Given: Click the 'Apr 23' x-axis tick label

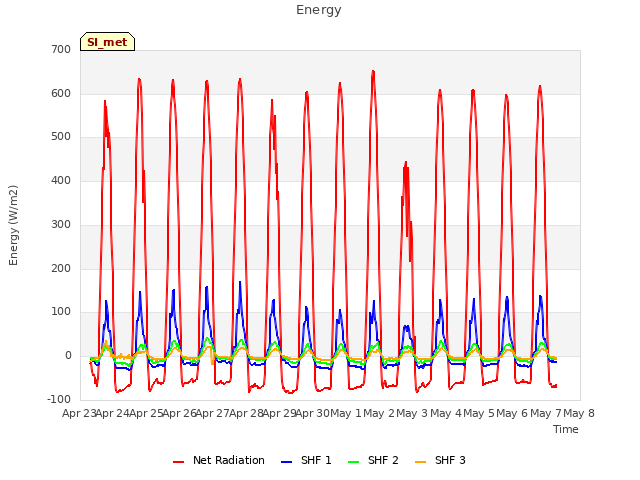Looking at the screenshot, I should click(x=79, y=413).
